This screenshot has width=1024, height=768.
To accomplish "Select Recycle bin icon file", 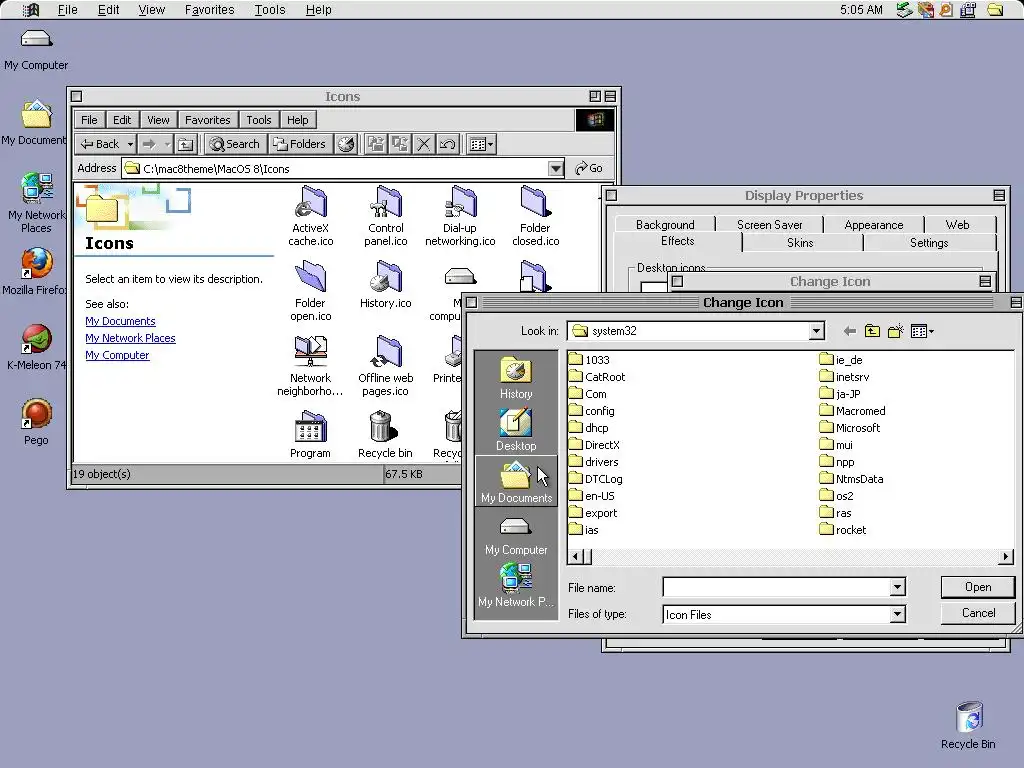I will [385, 435].
